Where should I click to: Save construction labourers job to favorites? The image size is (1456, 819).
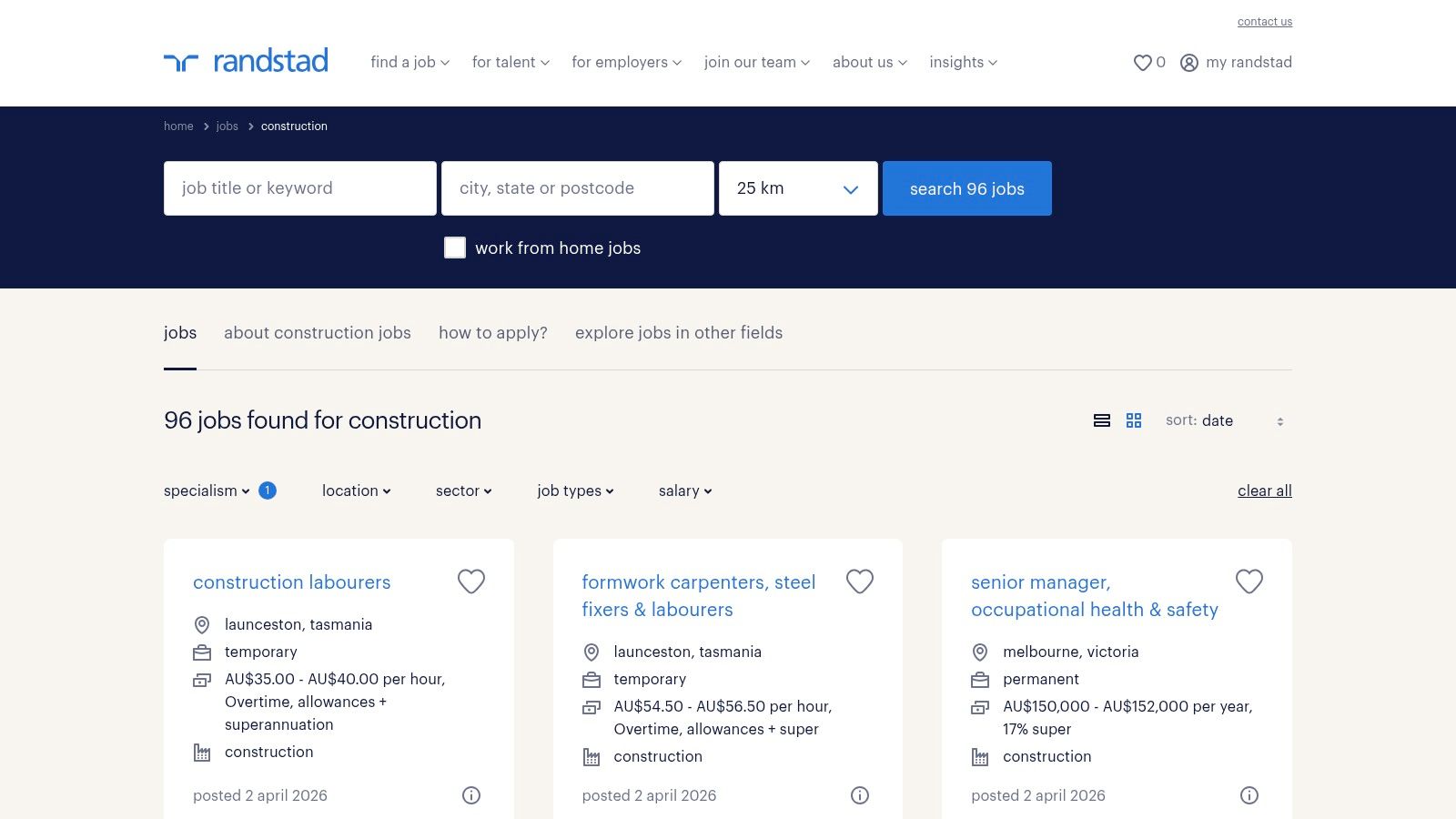471,581
